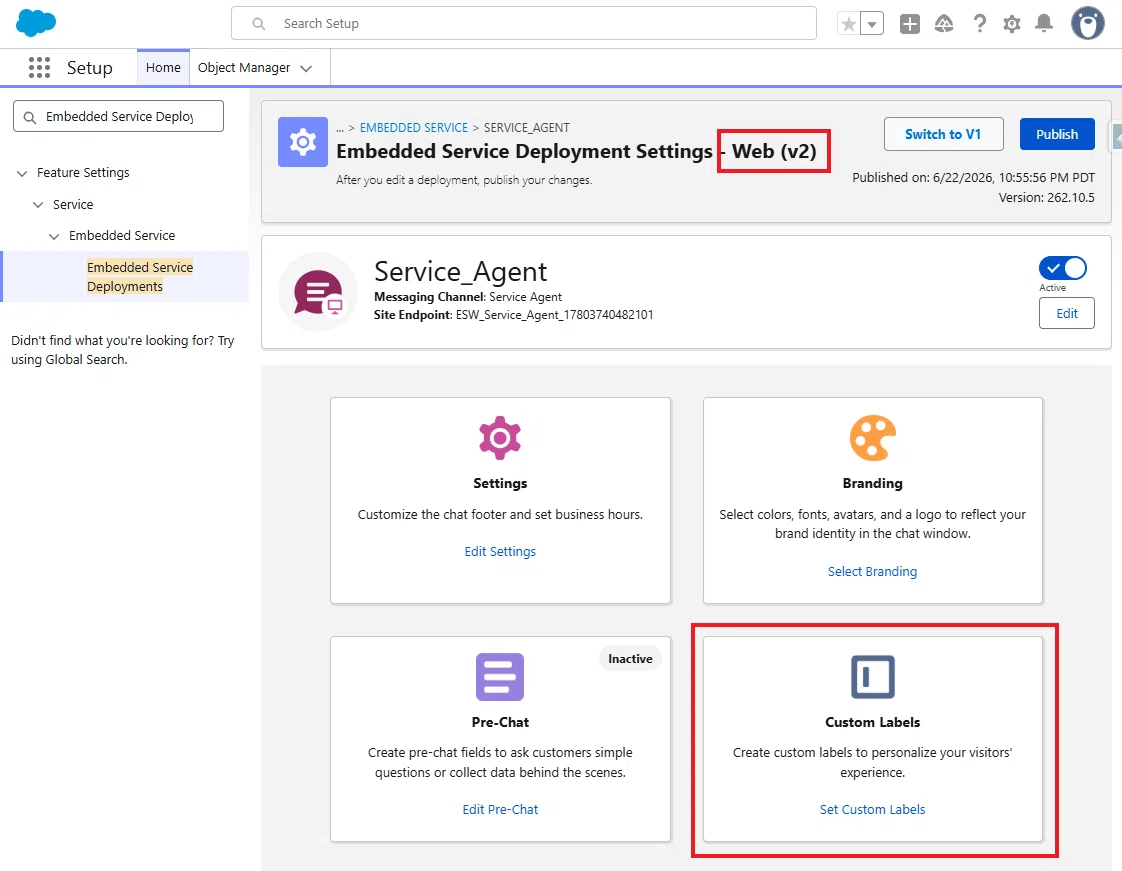
Task: Open the global create plus icon
Action: [909, 24]
